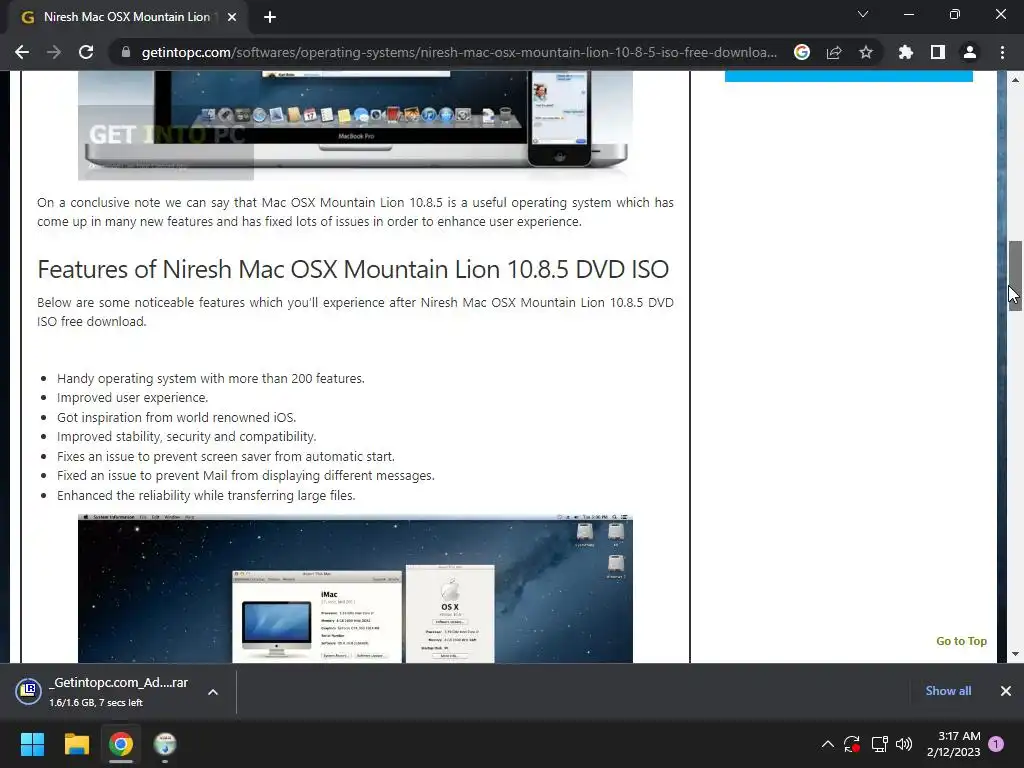Click the screen saver fix bullet text
1024x768 pixels.
pos(226,456)
